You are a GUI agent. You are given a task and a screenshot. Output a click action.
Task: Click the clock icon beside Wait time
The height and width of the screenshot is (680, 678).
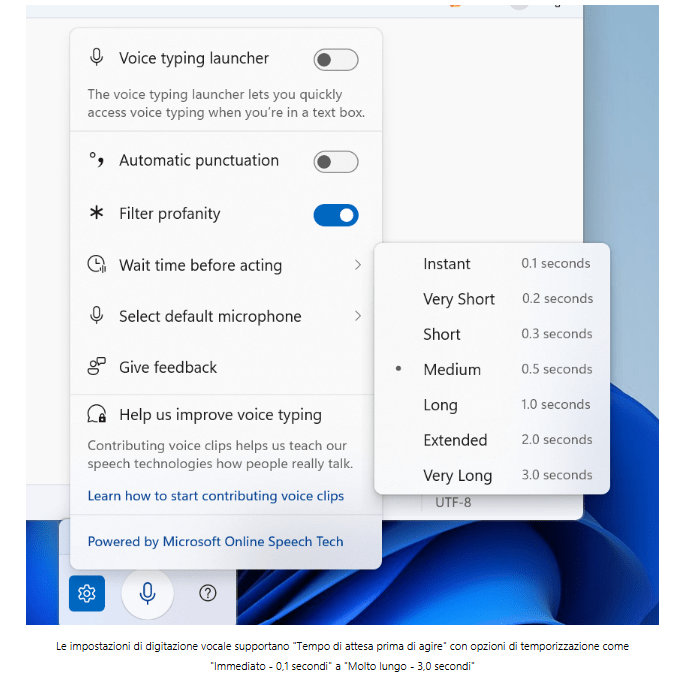(x=97, y=265)
